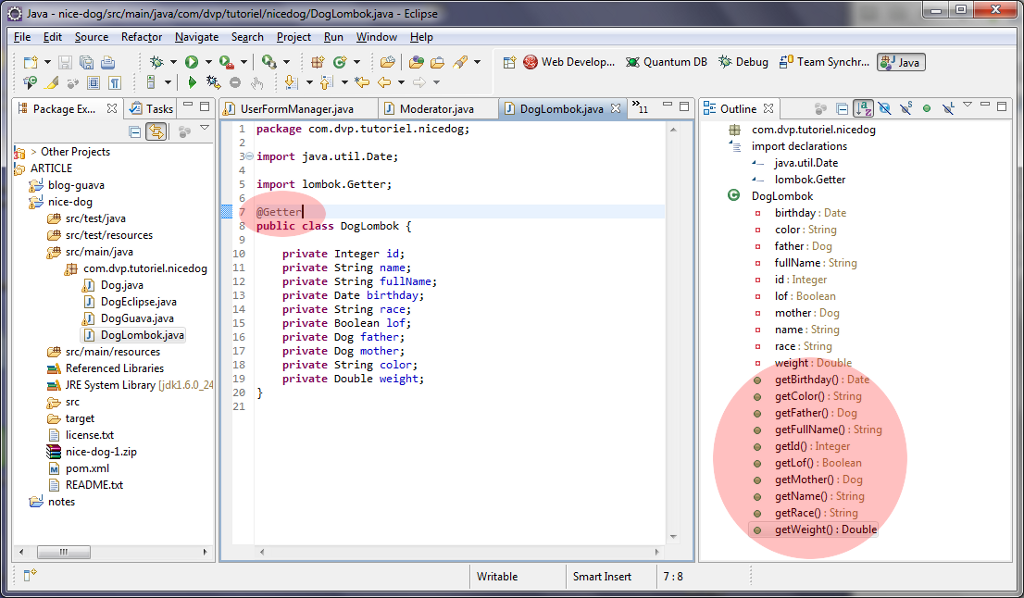Click Collapse All in Package Explorer
The height and width of the screenshot is (598, 1024).
pos(135,131)
